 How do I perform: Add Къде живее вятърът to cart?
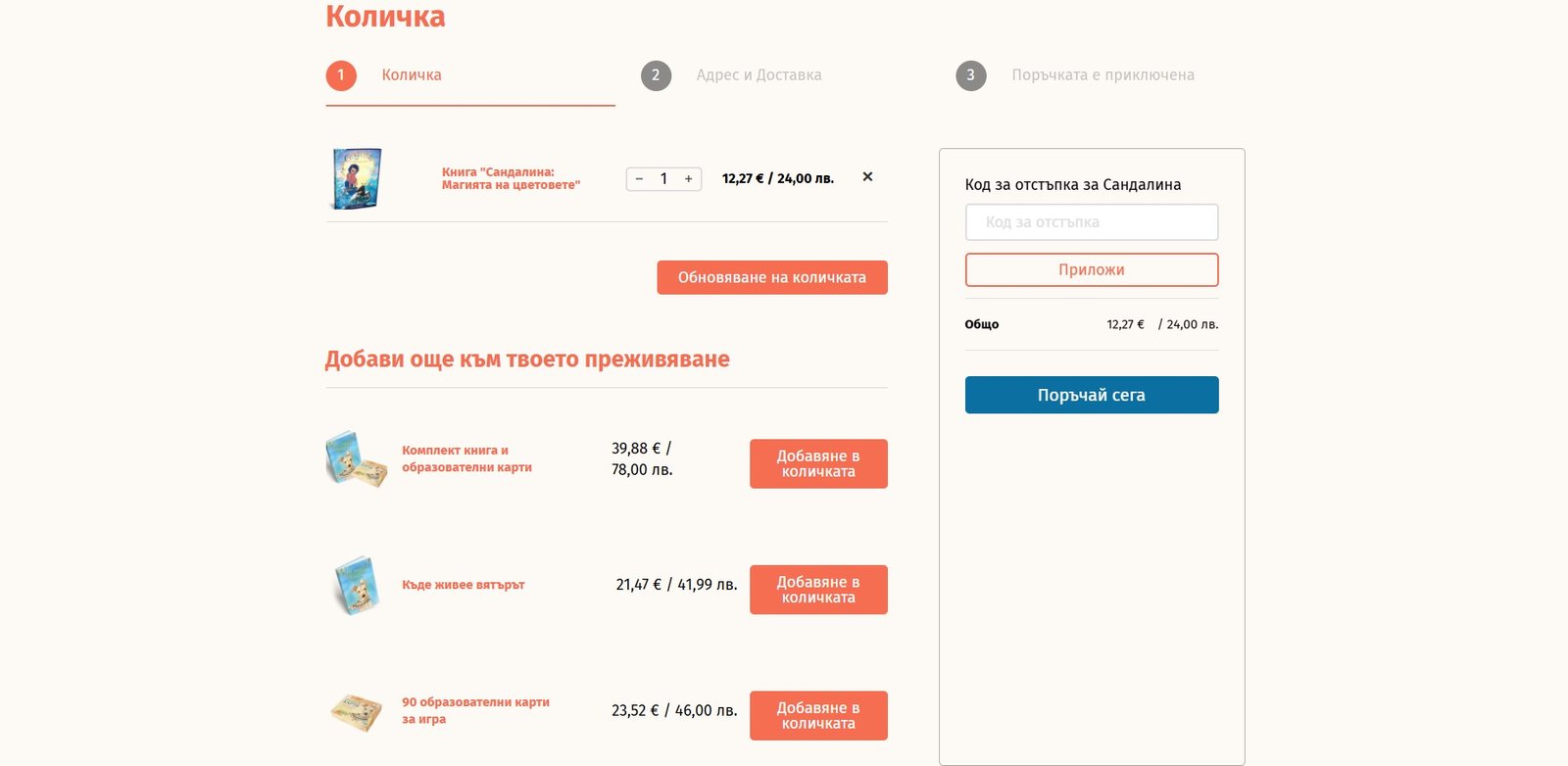(x=818, y=590)
